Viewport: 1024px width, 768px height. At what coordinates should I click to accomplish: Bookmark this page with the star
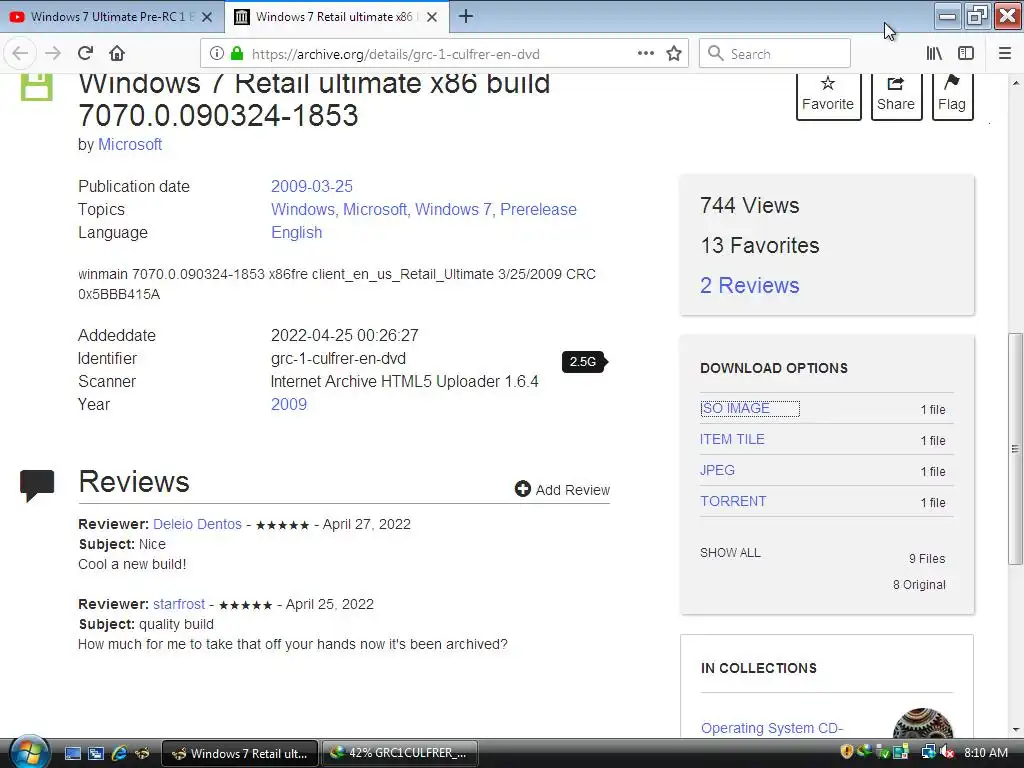point(674,54)
